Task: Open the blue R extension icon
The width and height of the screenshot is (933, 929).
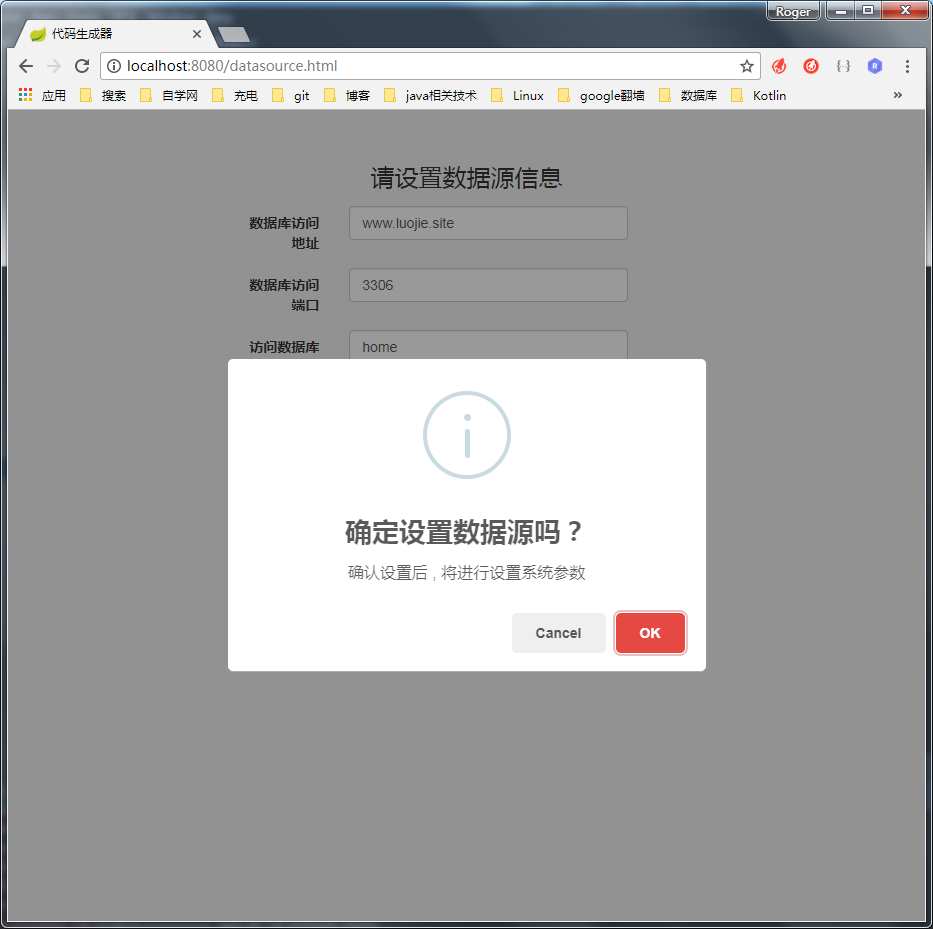Action: coord(874,66)
